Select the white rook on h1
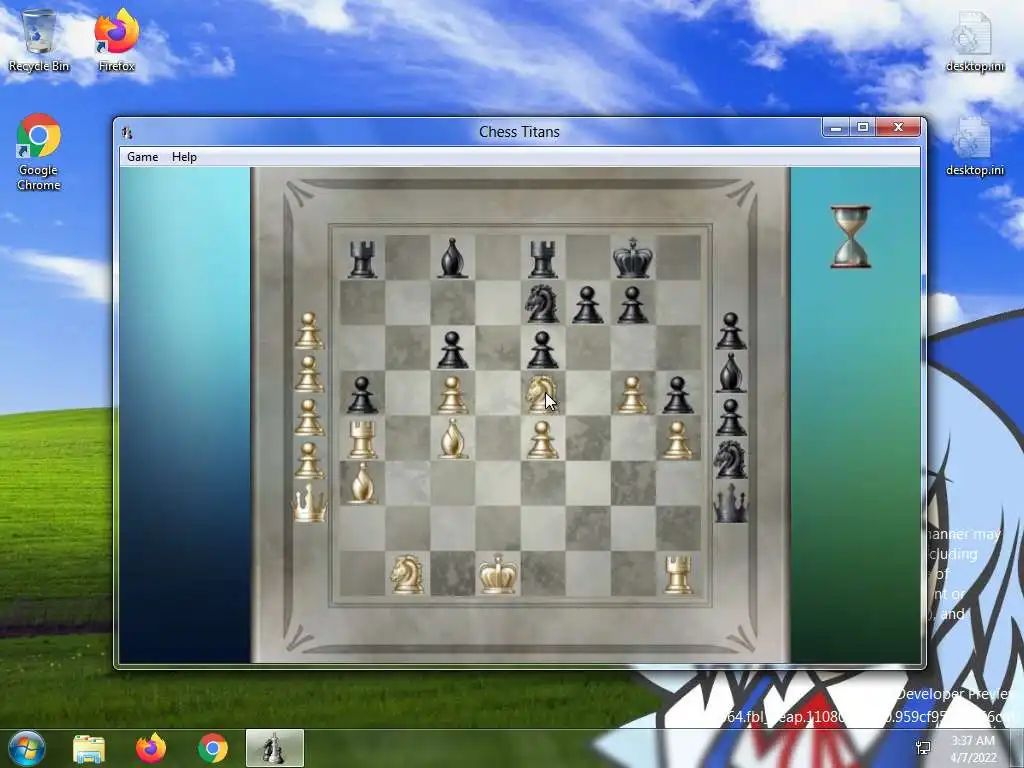1024x768 pixels. pos(678,574)
